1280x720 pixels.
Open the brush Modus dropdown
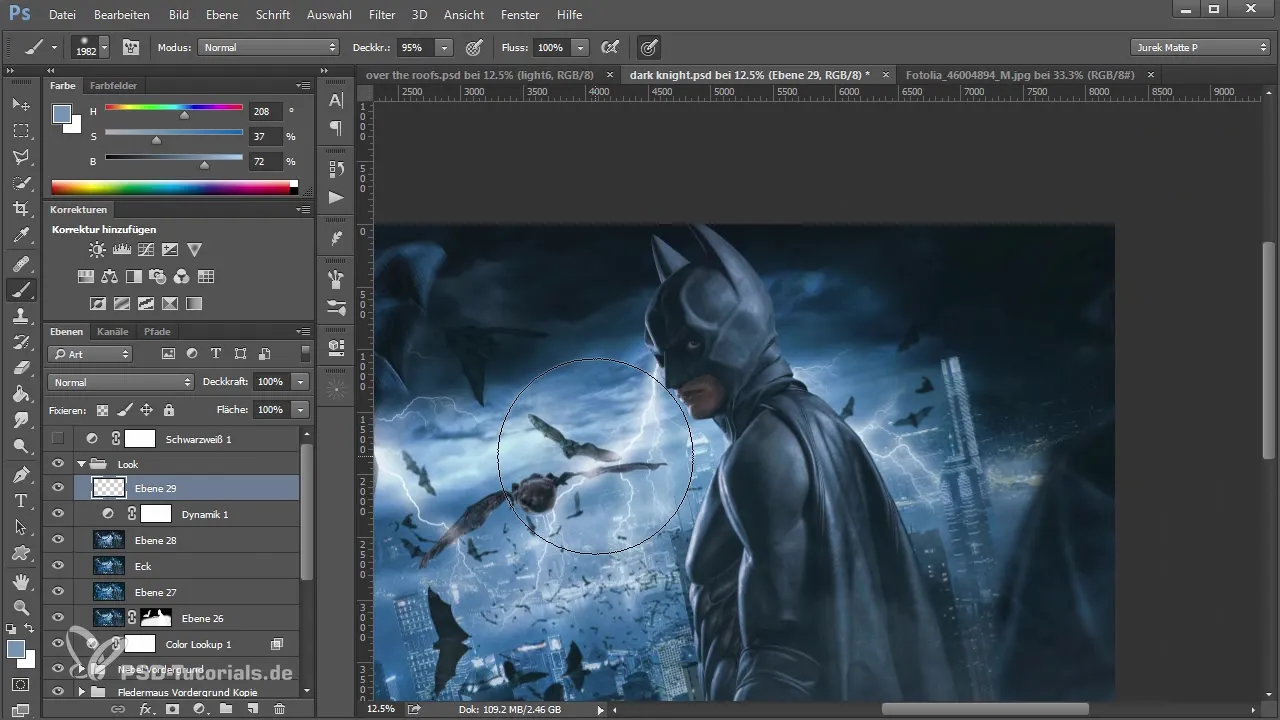(x=269, y=47)
